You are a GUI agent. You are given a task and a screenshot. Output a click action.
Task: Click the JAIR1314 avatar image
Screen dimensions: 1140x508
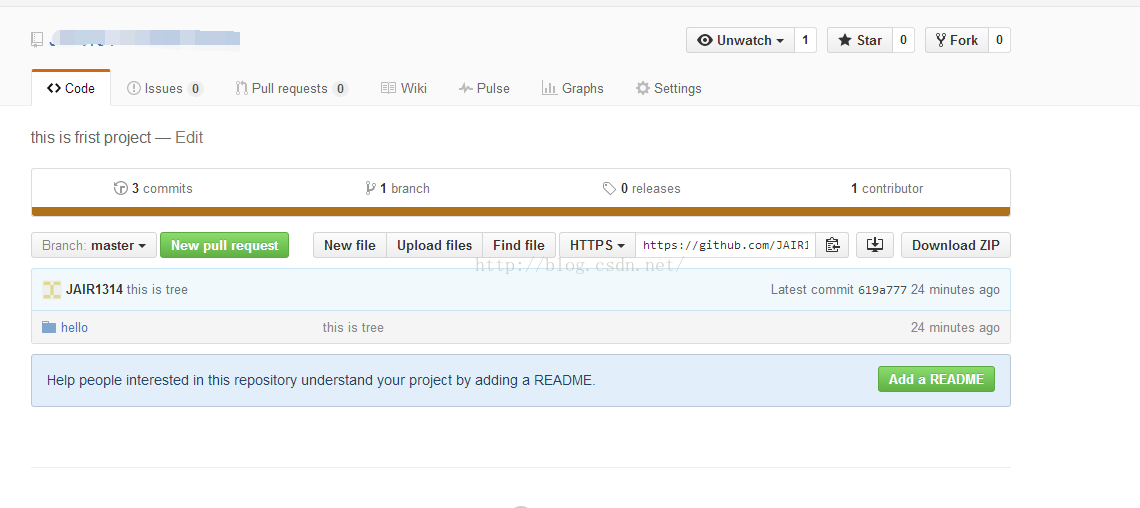[52, 289]
